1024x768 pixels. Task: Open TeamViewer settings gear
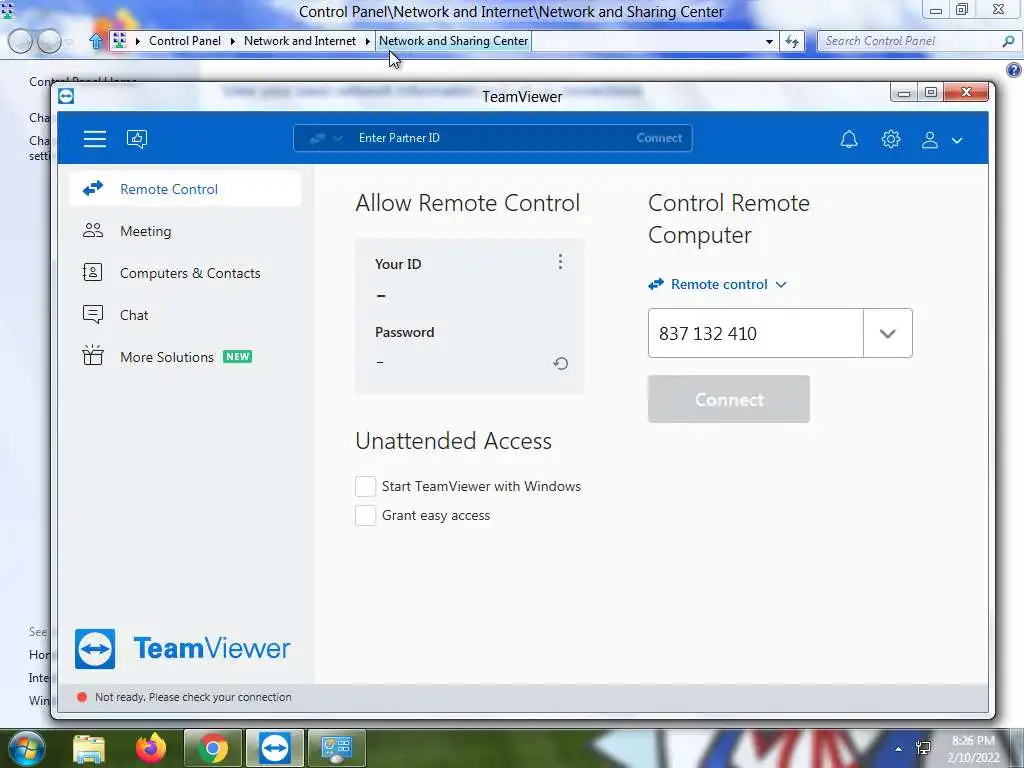[890, 139]
